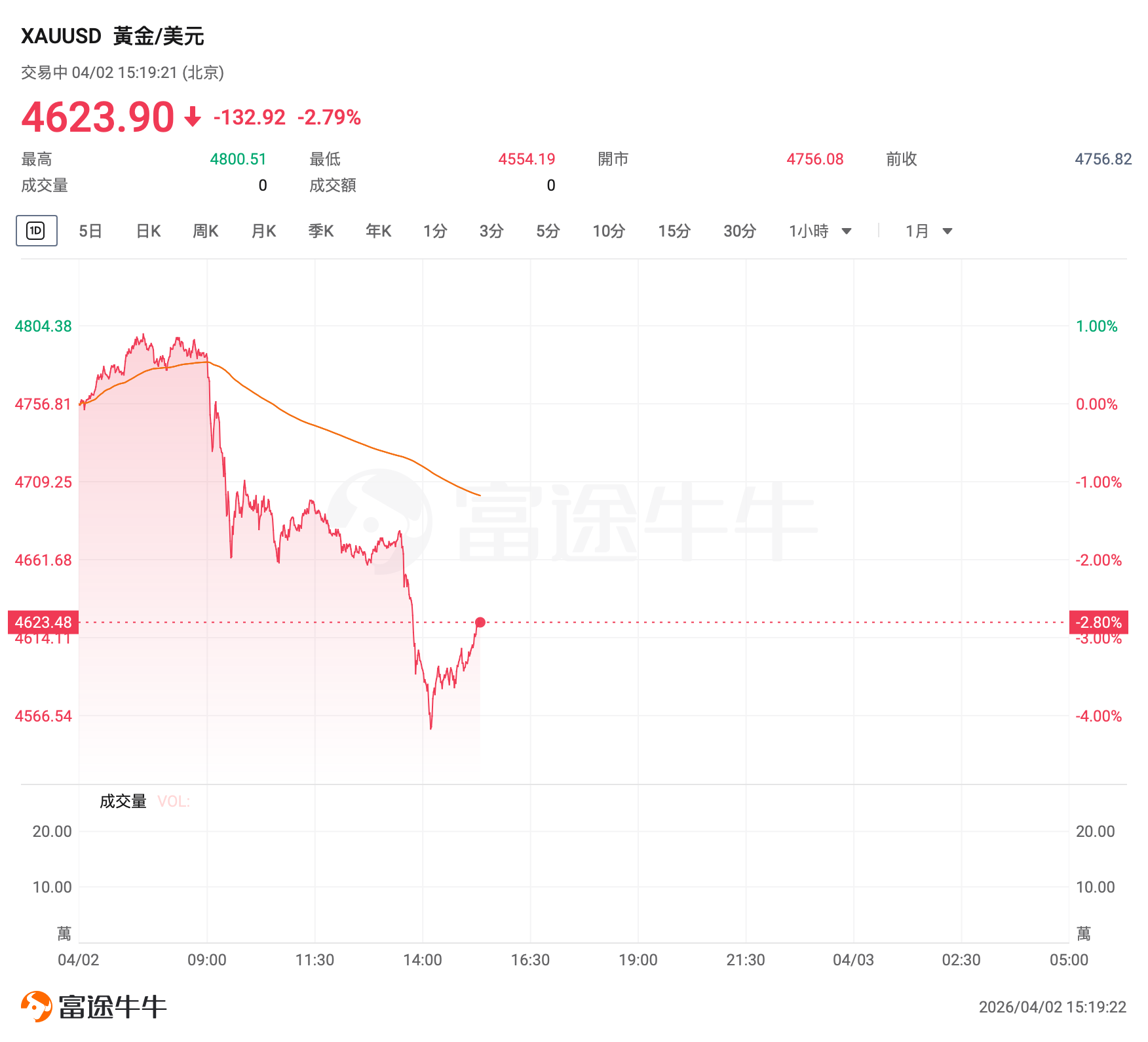Click the 富途牛牛 brand name link
Viewport: 1148px width, 1042px height.
coord(113,1007)
